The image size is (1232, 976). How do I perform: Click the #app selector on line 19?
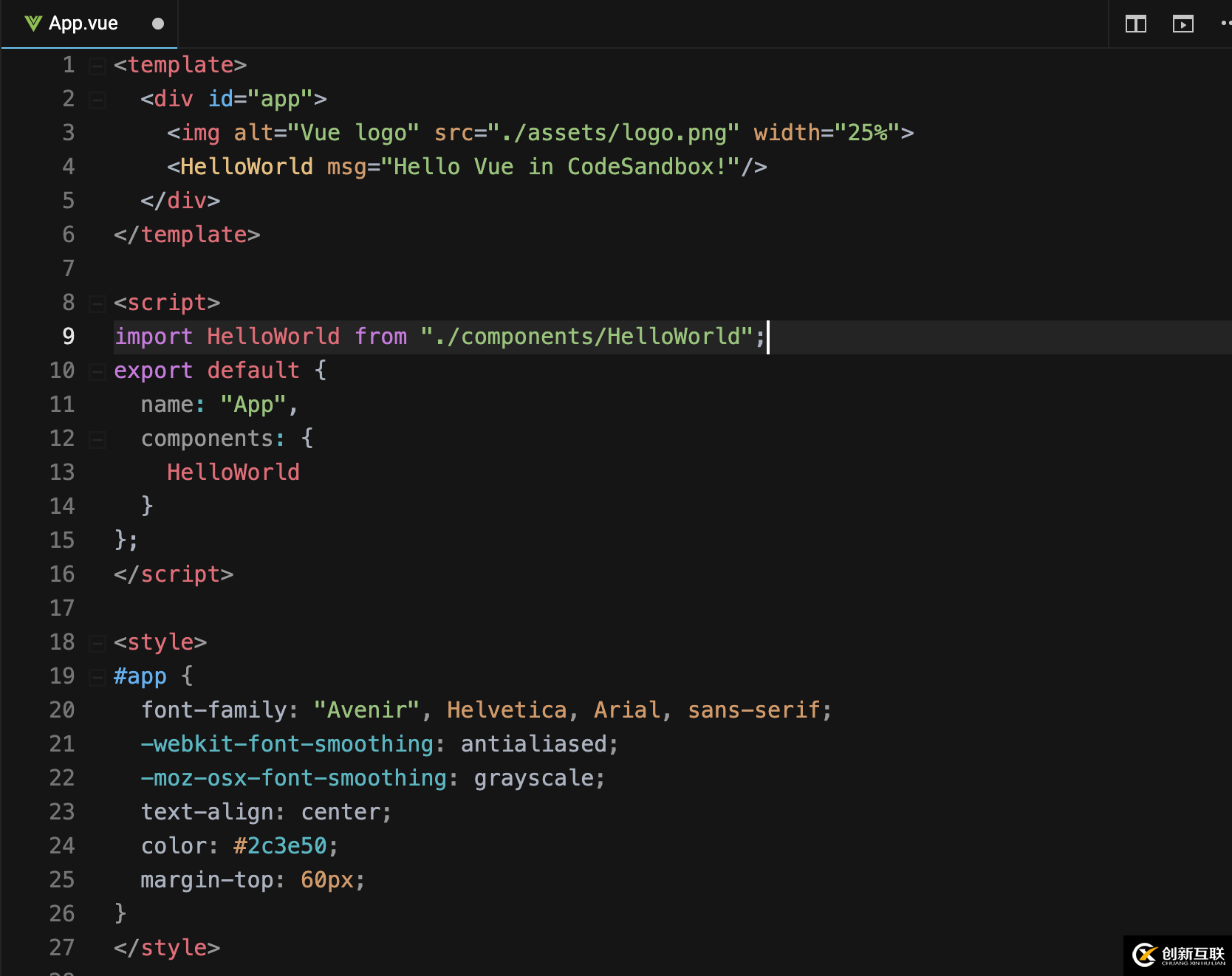(x=140, y=676)
